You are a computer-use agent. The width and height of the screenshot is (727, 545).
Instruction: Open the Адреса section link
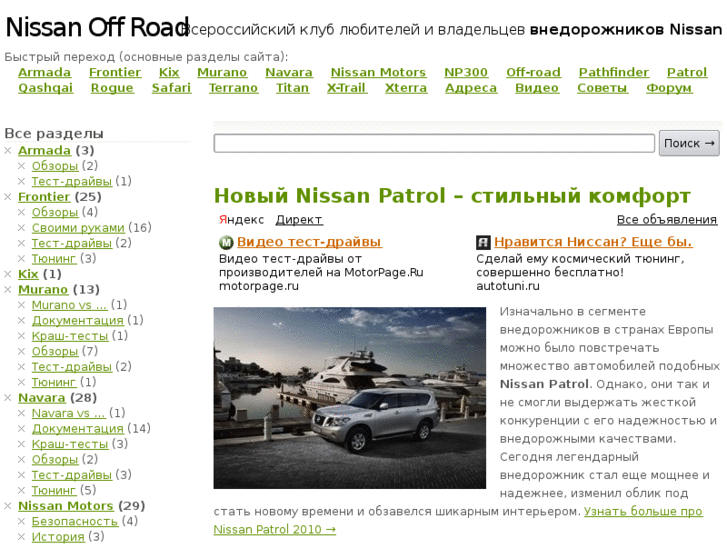471,88
